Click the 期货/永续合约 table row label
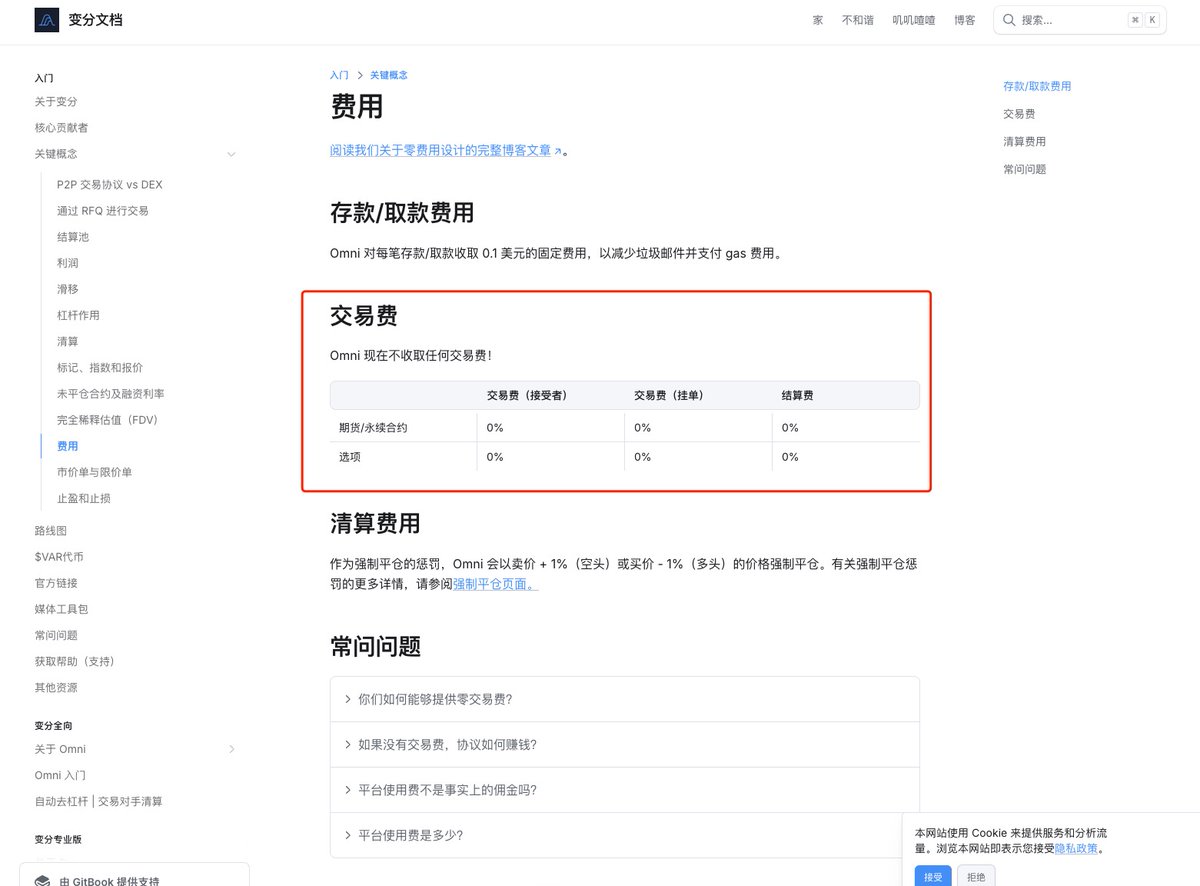Viewport: 1200px width, 886px height. [373, 428]
